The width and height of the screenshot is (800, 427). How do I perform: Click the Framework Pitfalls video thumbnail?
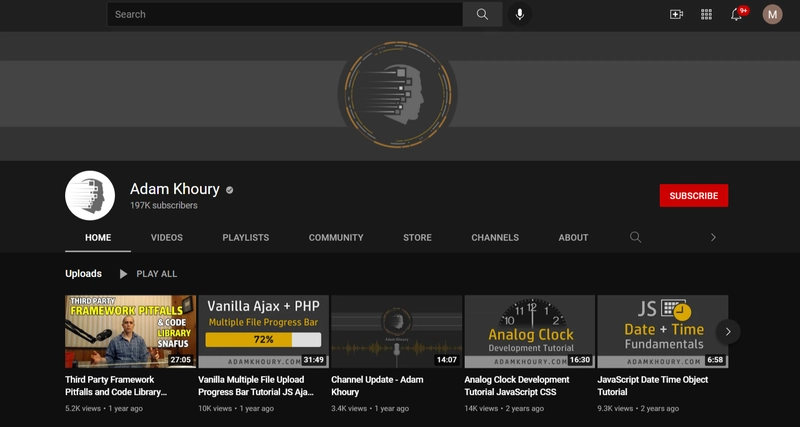(x=131, y=332)
